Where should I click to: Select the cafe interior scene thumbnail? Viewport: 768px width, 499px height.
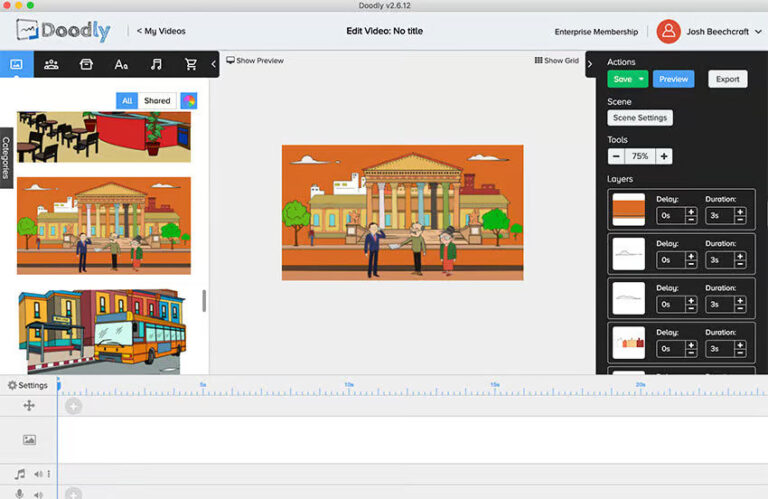[x=104, y=137]
